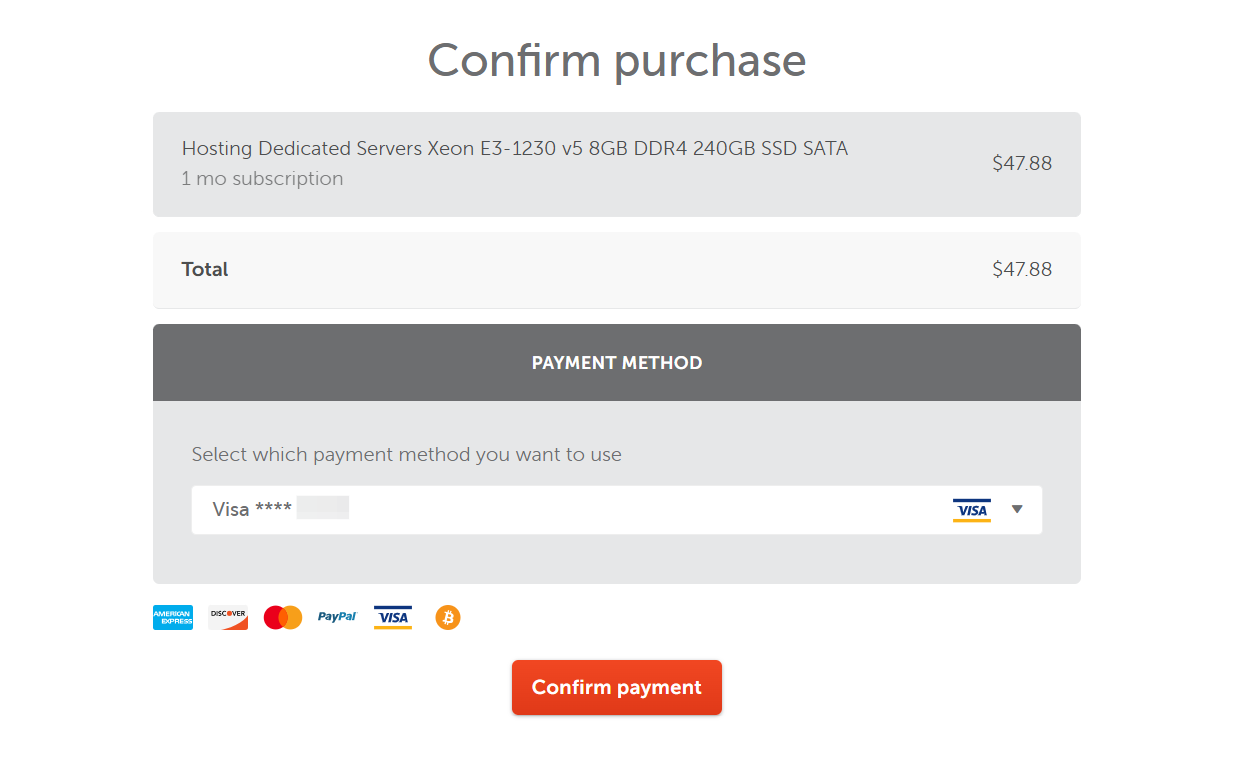
Task: Click the '1 mo subscription' label
Action: pyautogui.click(x=262, y=178)
